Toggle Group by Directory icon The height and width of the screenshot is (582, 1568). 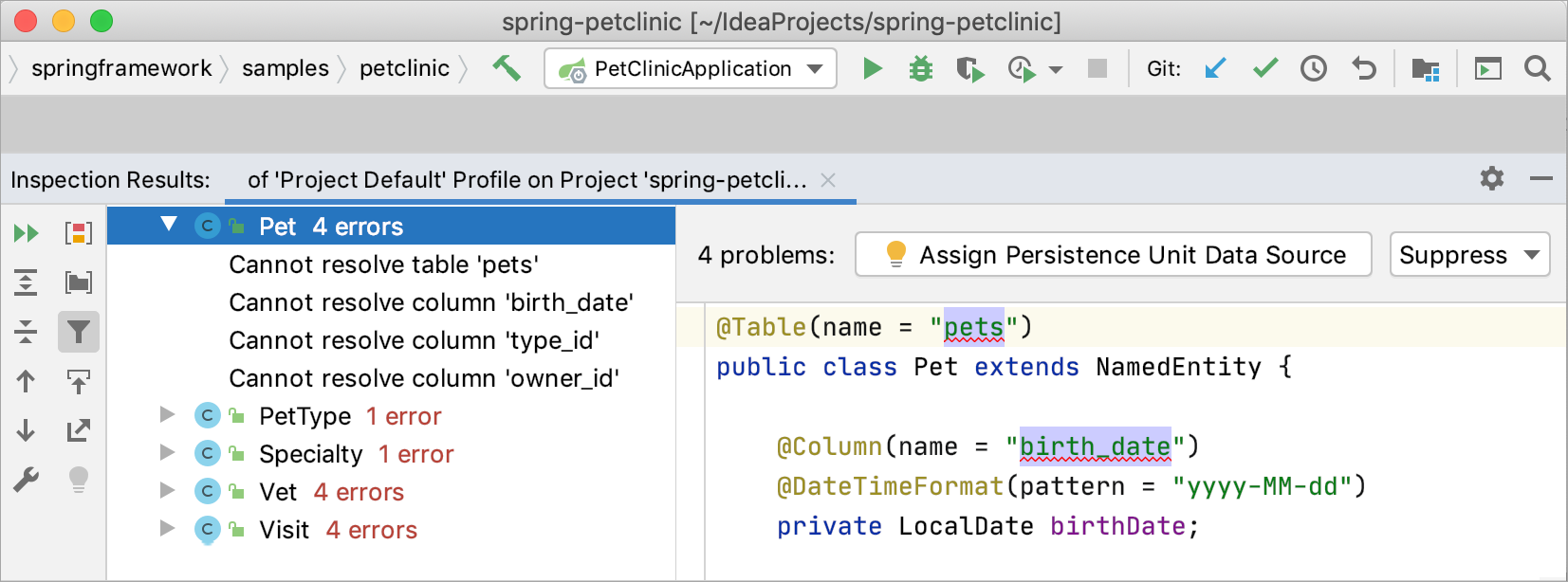tap(78, 282)
